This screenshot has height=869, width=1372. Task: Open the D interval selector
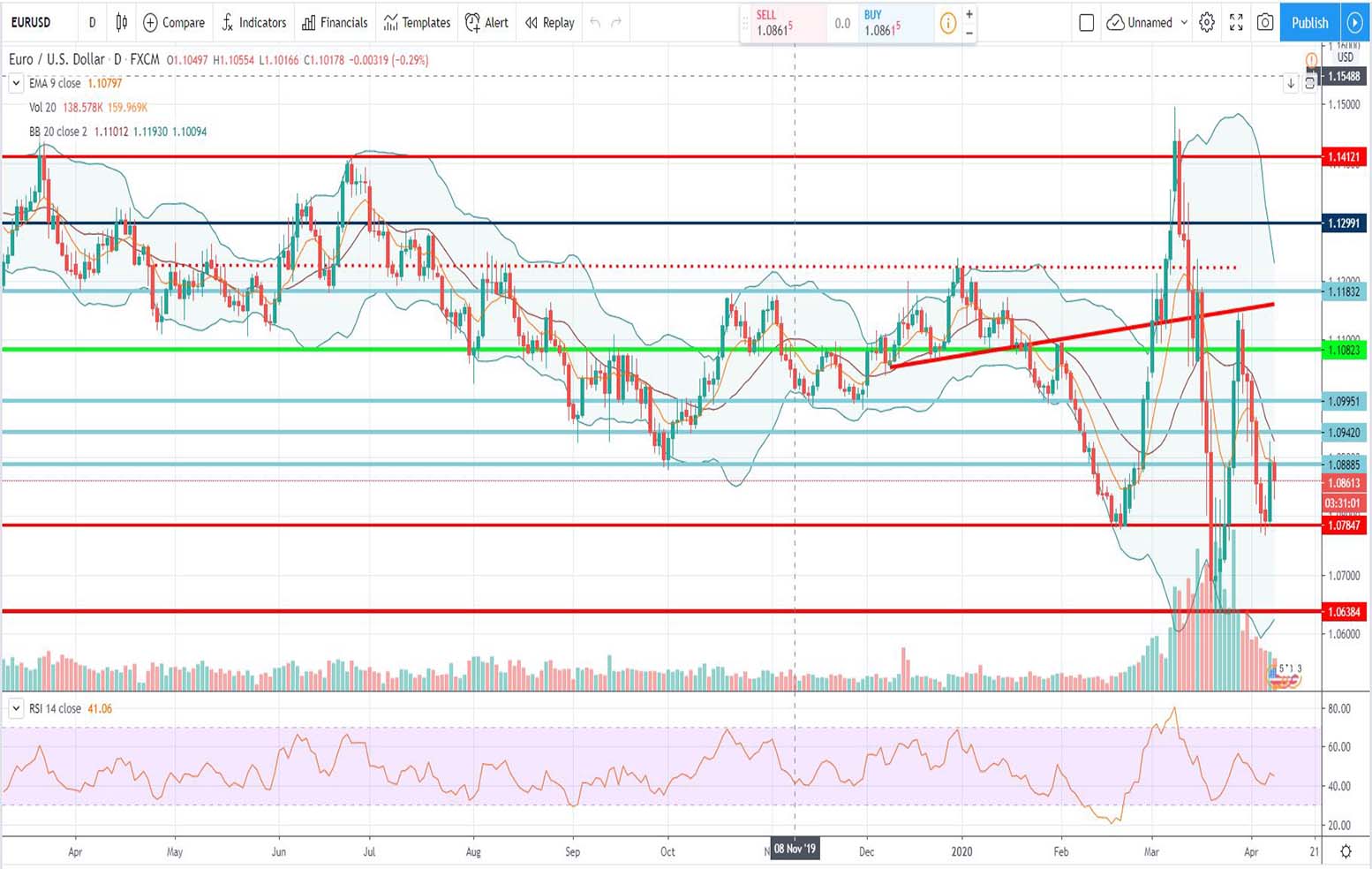[x=92, y=22]
